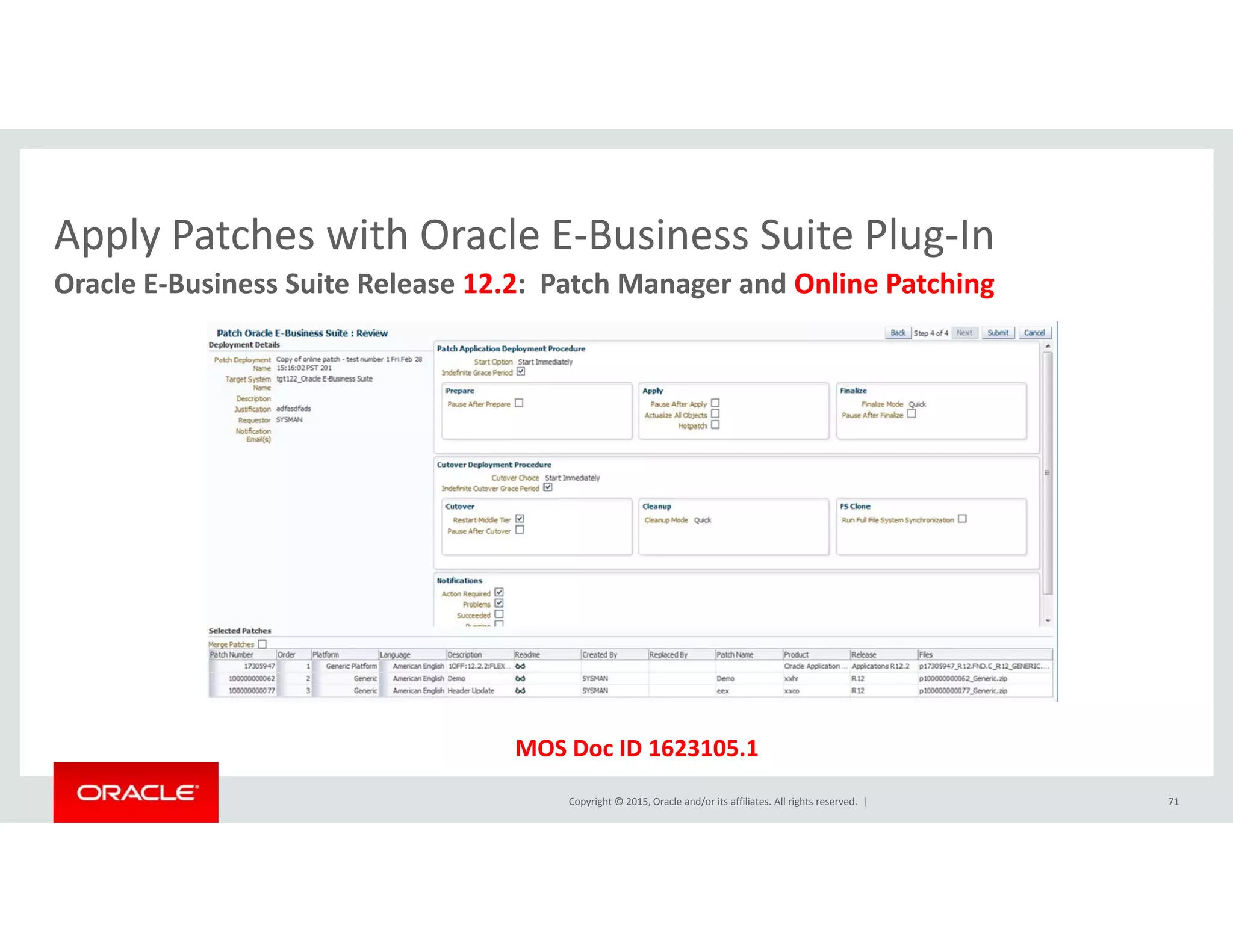Click requestor value SYSMAN
This screenshot has width=1233, height=952.
[290, 419]
